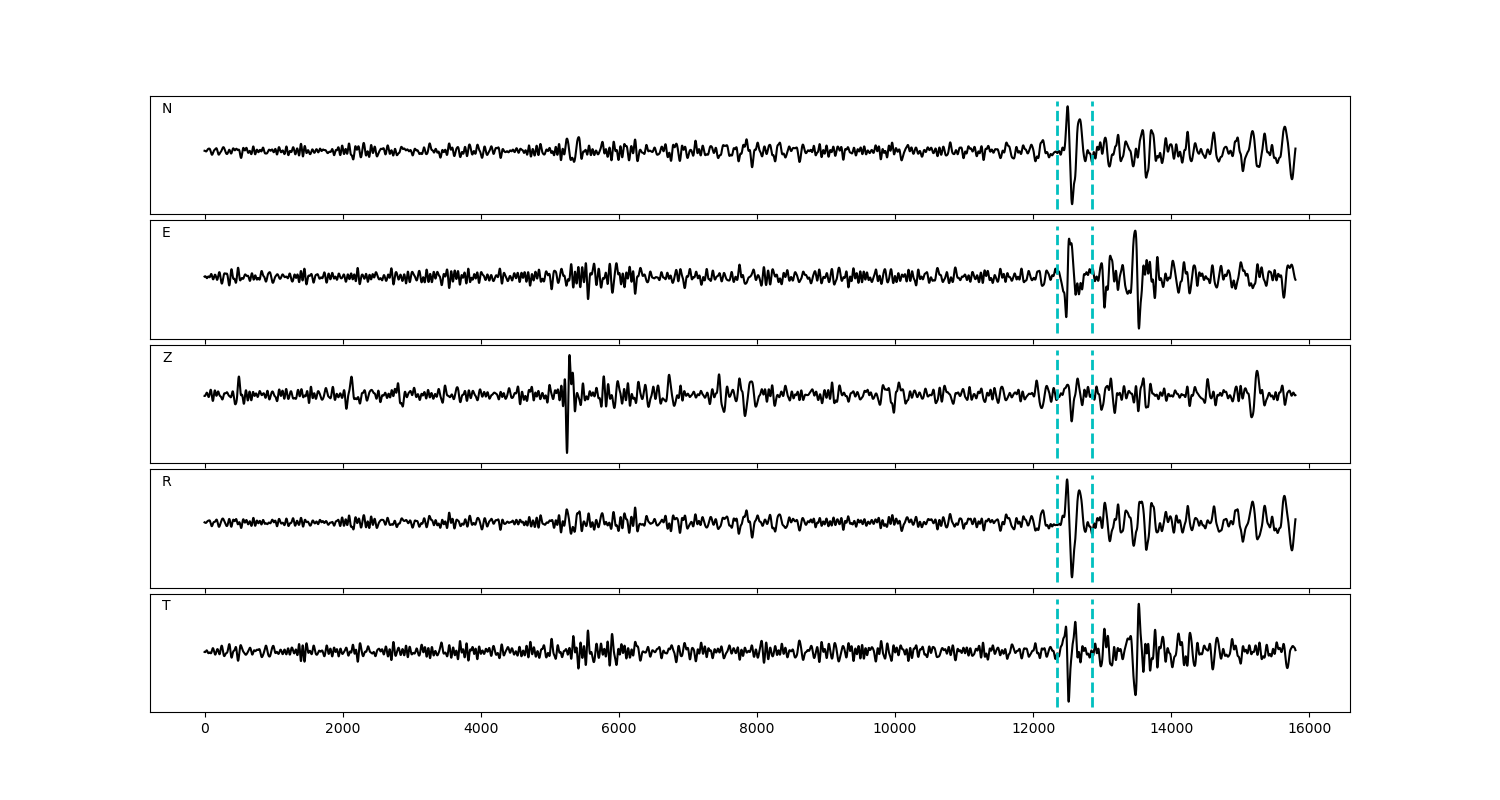
Task: Click the x-axis tick label 6000
Action: pyautogui.click(x=619, y=729)
